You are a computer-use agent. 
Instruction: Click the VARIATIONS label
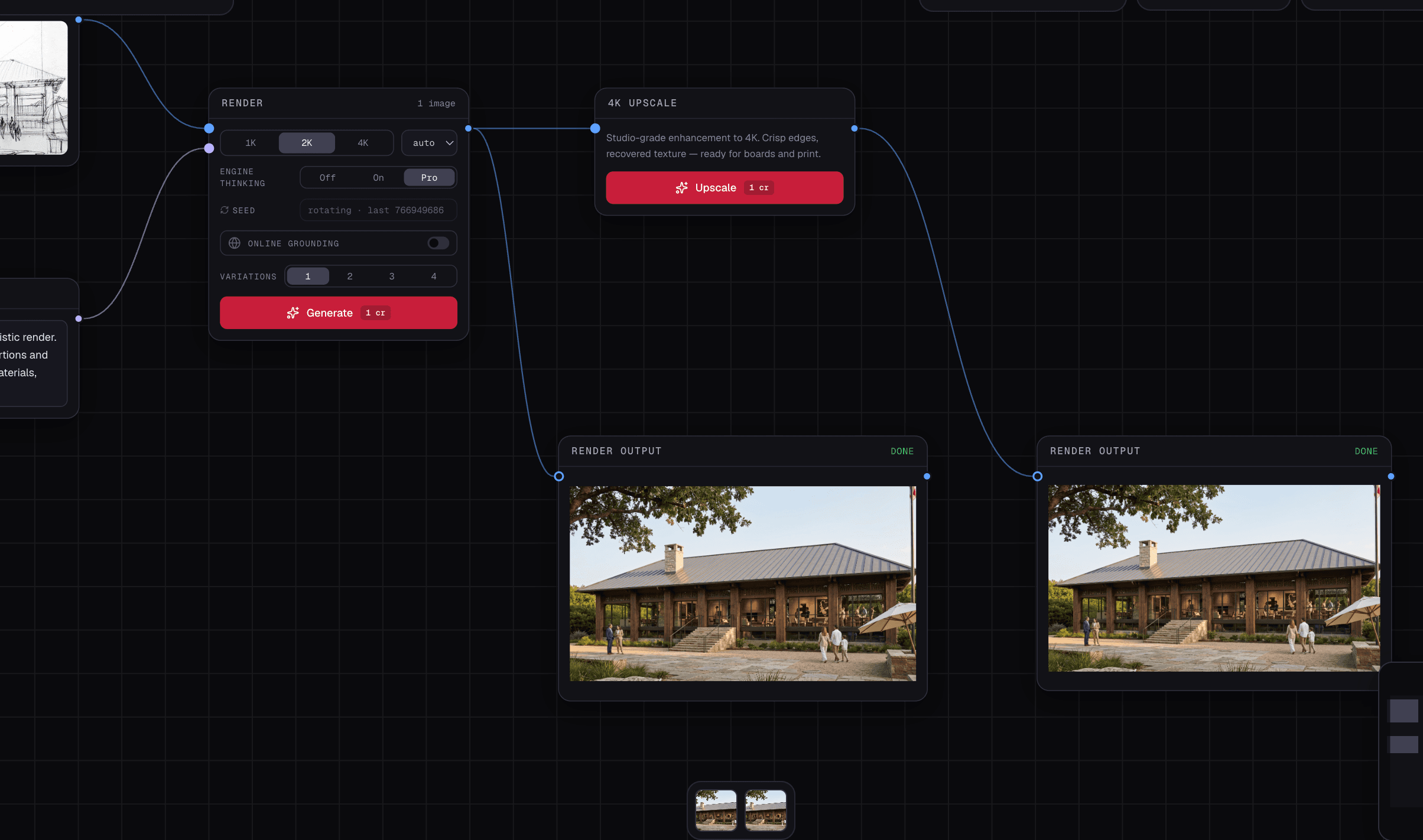coord(248,276)
